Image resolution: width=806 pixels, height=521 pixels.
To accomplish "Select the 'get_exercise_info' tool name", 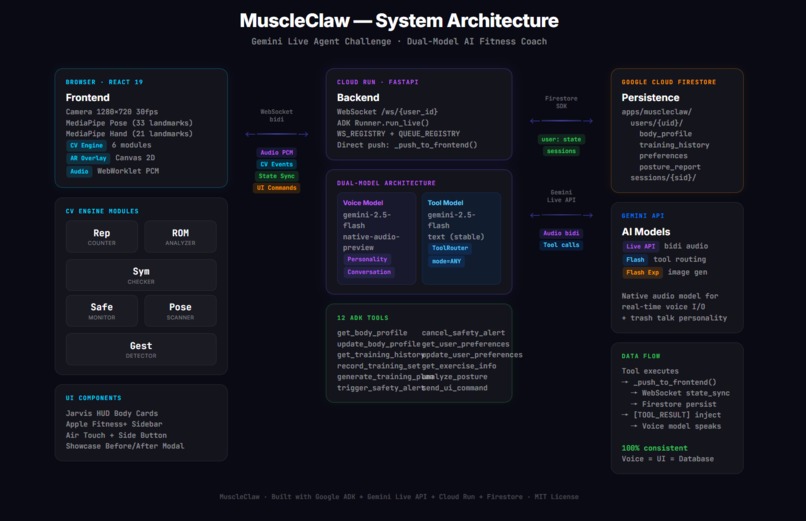I will (x=459, y=366).
